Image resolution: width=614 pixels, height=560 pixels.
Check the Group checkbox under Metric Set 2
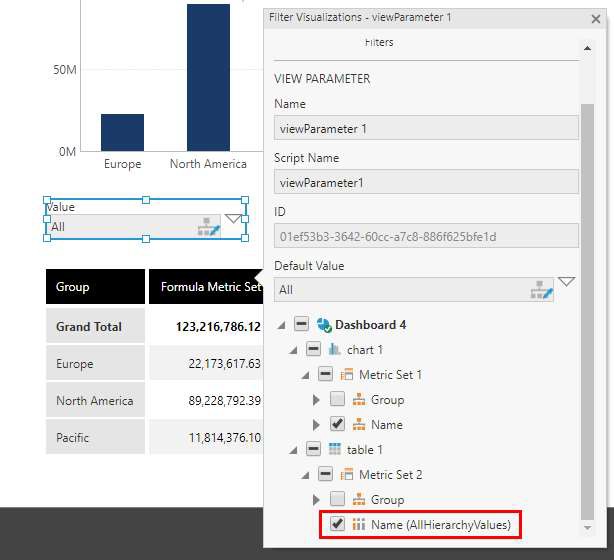click(337, 499)
